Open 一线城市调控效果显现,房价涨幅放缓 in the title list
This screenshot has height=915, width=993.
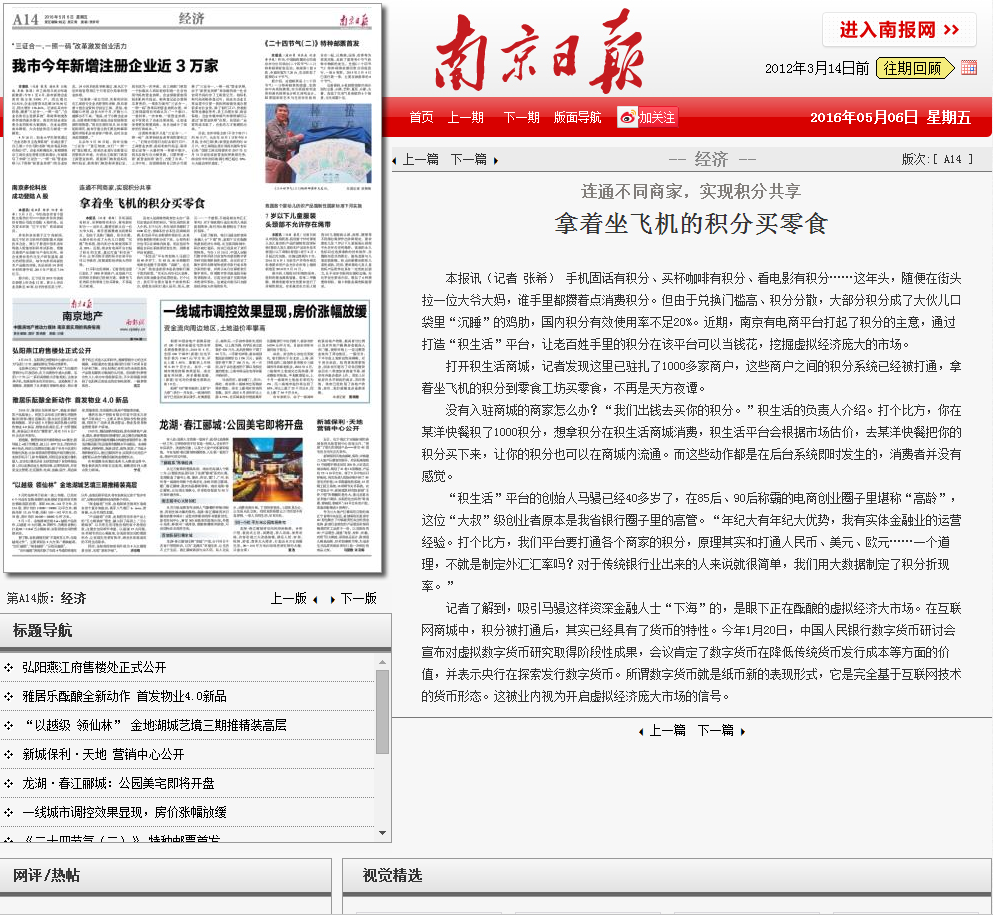pos(125,812)
